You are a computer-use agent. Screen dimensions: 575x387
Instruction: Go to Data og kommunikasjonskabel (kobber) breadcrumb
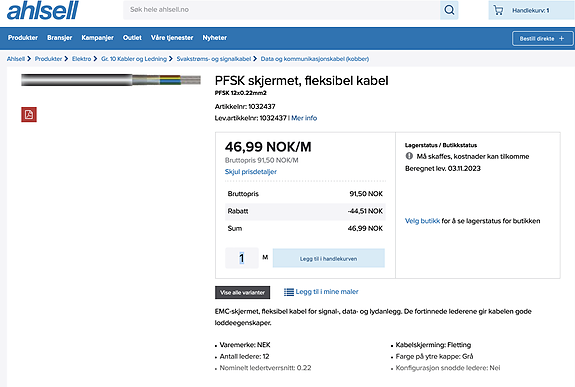pos(315,59)
